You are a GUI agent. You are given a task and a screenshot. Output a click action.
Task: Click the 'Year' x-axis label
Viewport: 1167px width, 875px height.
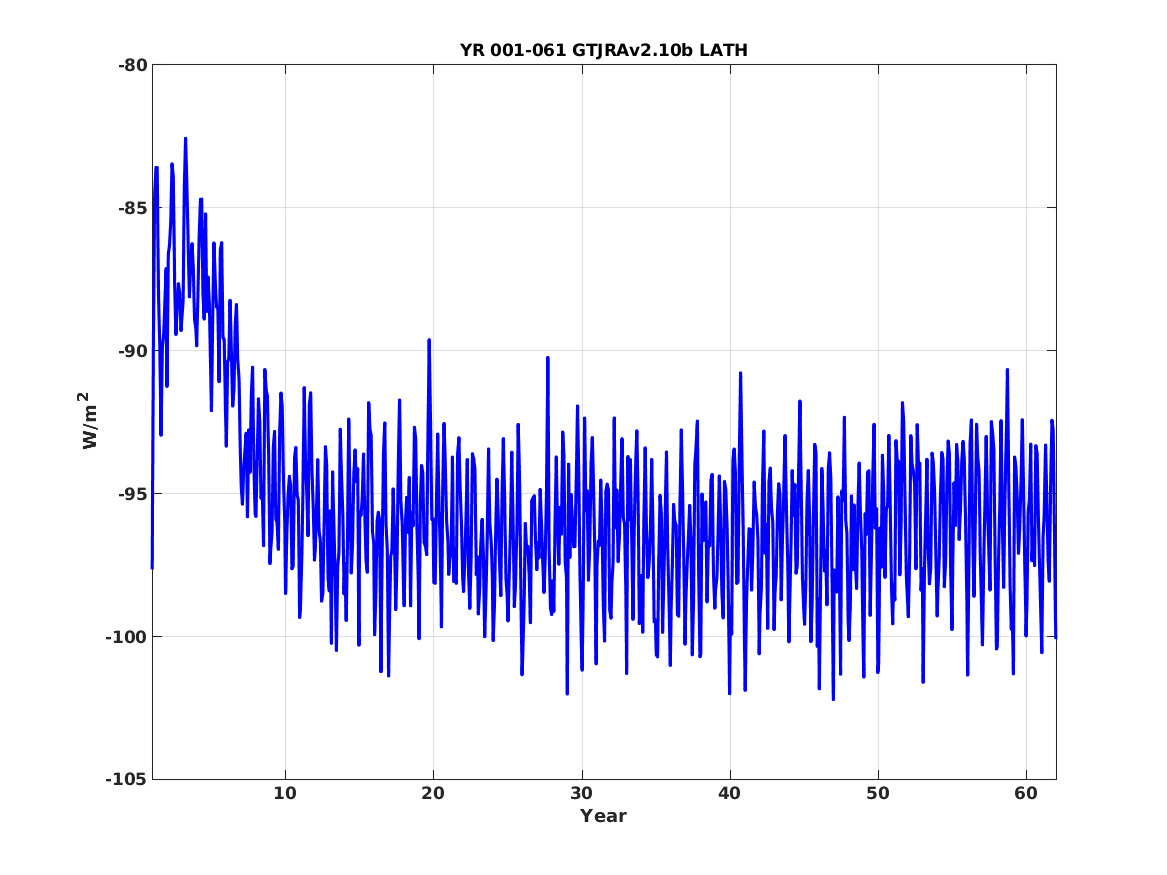(x=604, y=816)
